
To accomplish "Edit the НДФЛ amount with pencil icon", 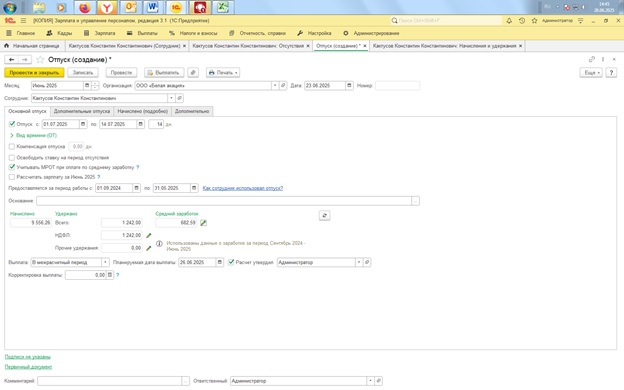I will (149, 236).
